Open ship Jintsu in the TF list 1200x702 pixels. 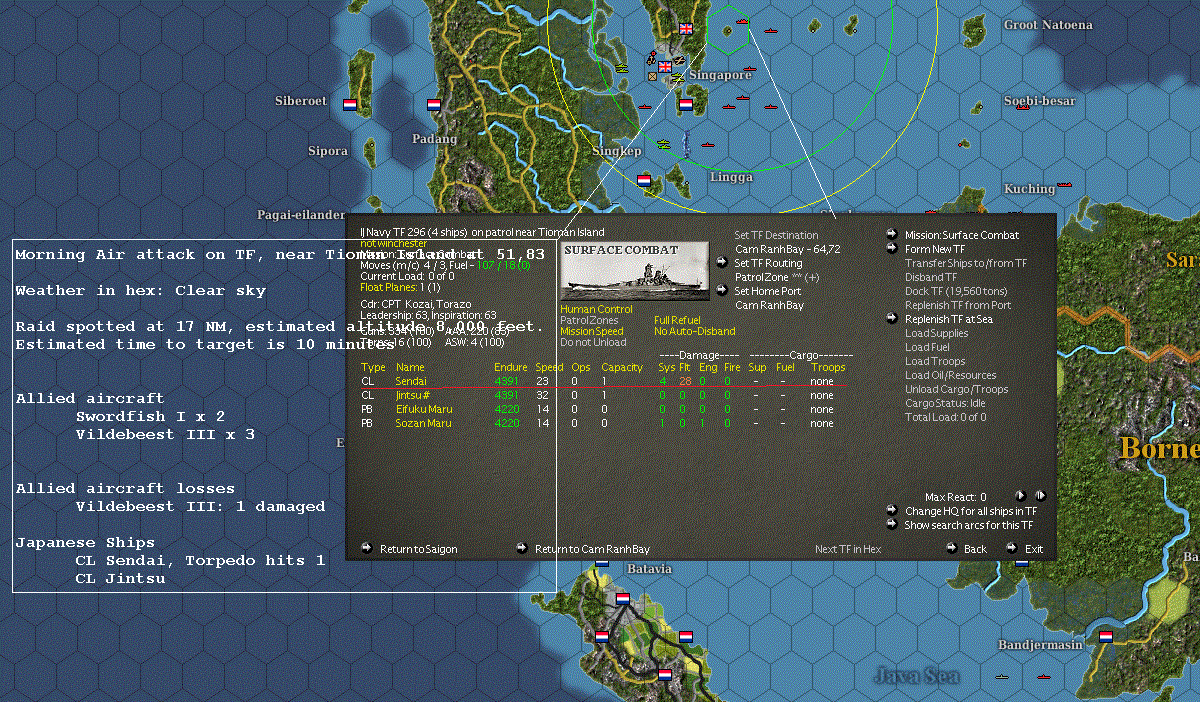point(412,395)
